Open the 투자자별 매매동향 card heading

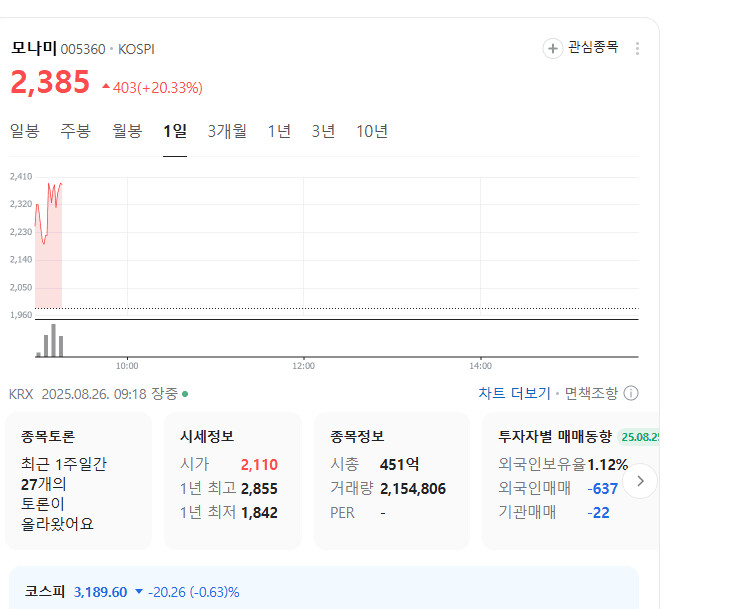pos(555,436)
